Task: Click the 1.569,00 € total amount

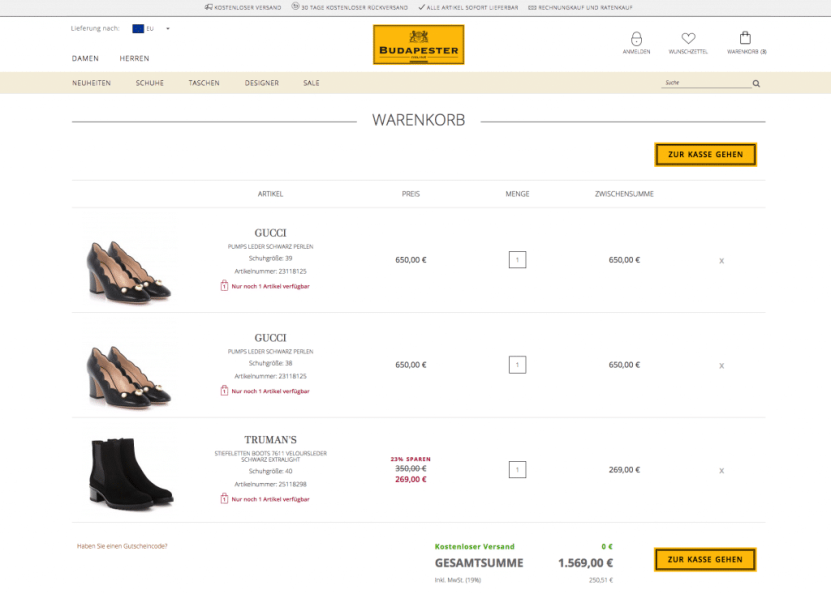Action: (585, 563)
